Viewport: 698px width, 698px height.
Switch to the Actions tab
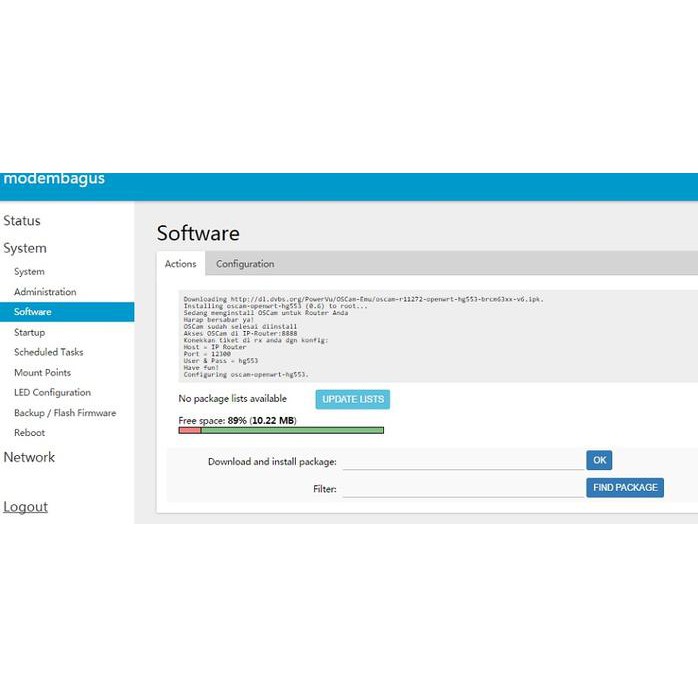(181, 264)
